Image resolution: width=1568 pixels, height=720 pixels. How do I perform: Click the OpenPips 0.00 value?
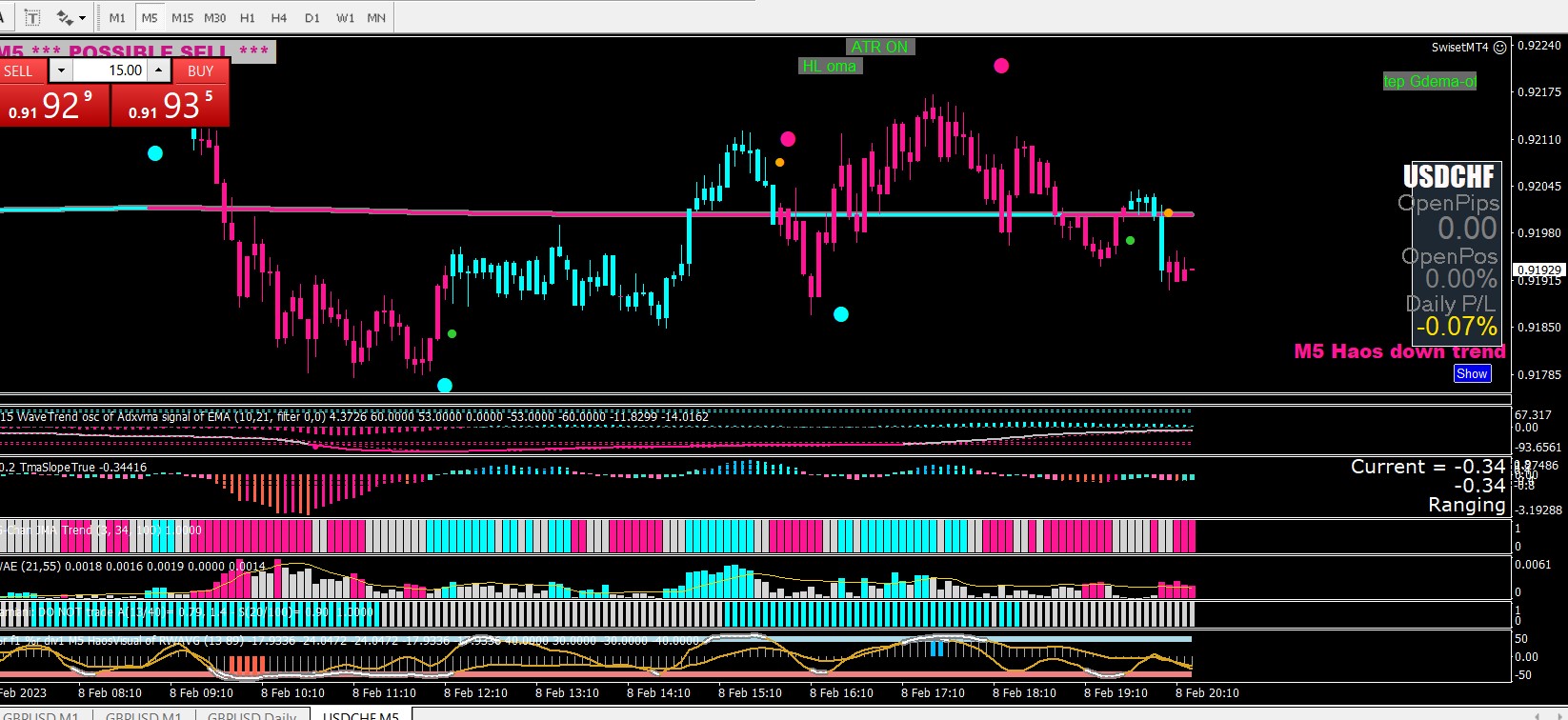coord(1467,229)
